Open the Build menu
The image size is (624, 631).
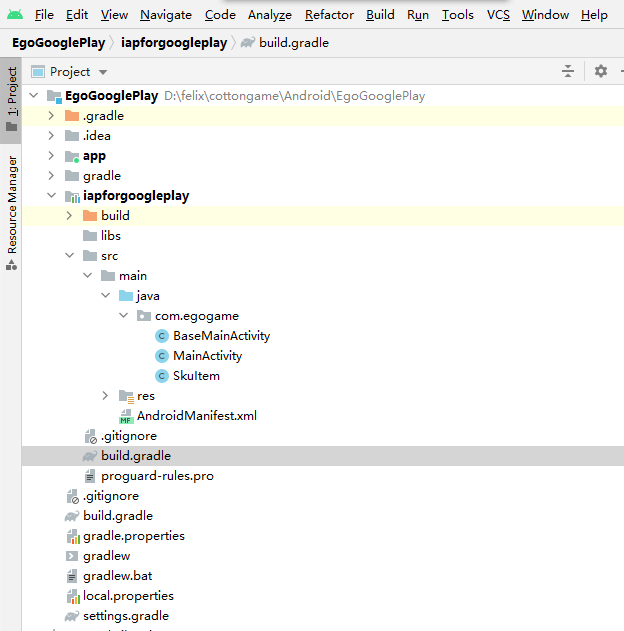[x=380, y=15]
